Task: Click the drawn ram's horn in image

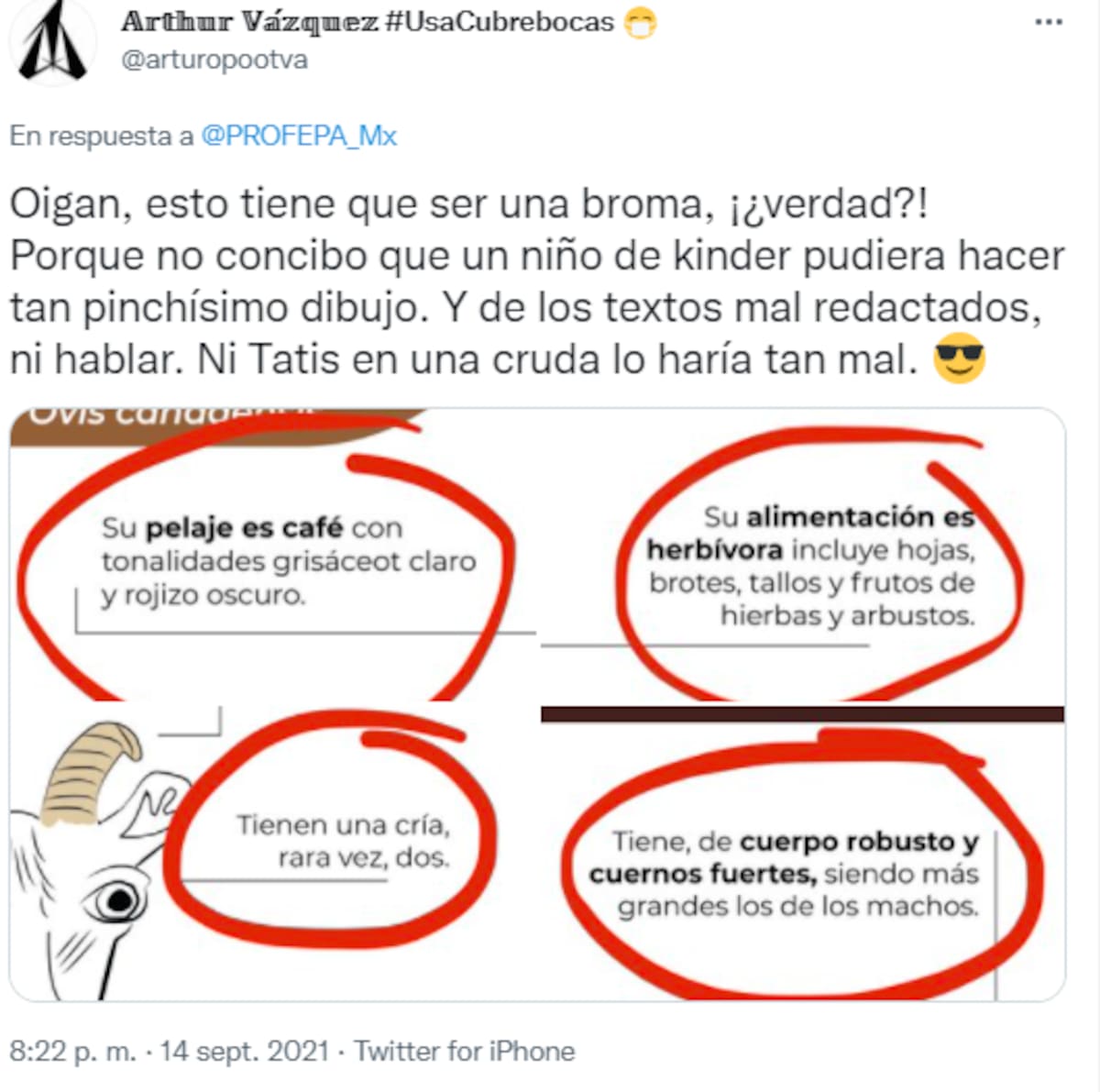Action: [90, 772]
